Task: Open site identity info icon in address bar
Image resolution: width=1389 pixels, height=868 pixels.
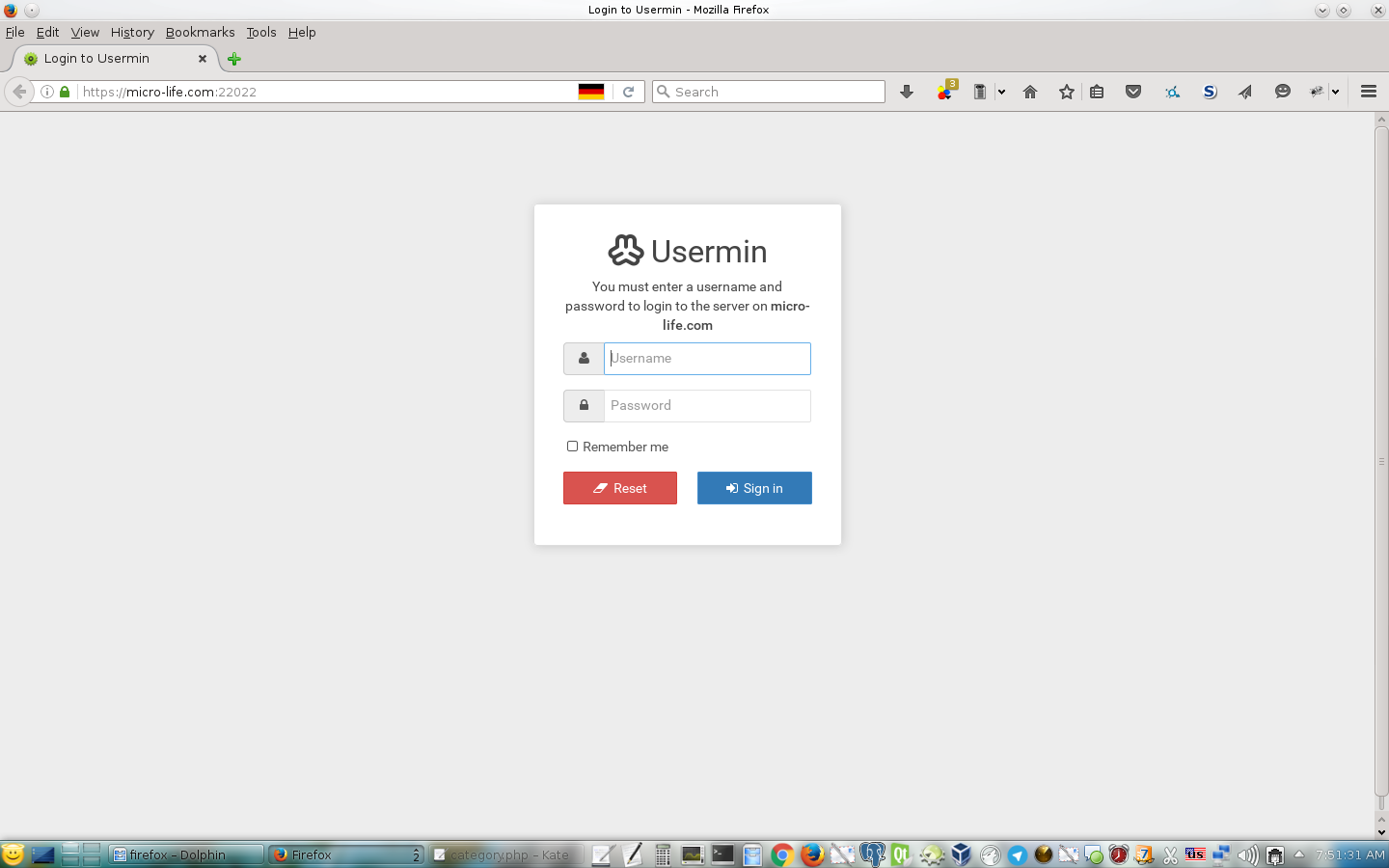Action: click(x=46, y=92)
